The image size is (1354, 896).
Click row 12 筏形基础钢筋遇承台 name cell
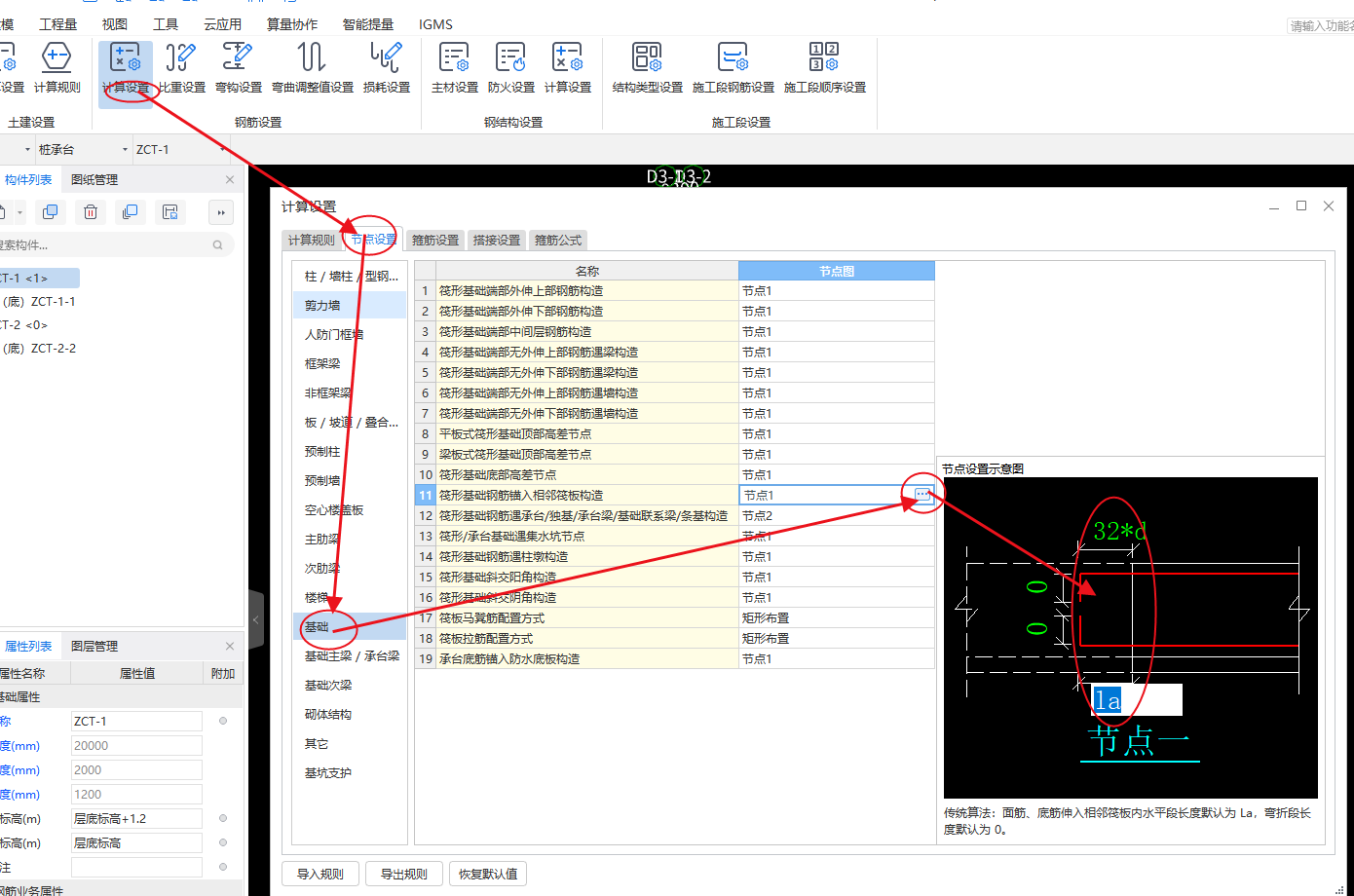[587, 515]
